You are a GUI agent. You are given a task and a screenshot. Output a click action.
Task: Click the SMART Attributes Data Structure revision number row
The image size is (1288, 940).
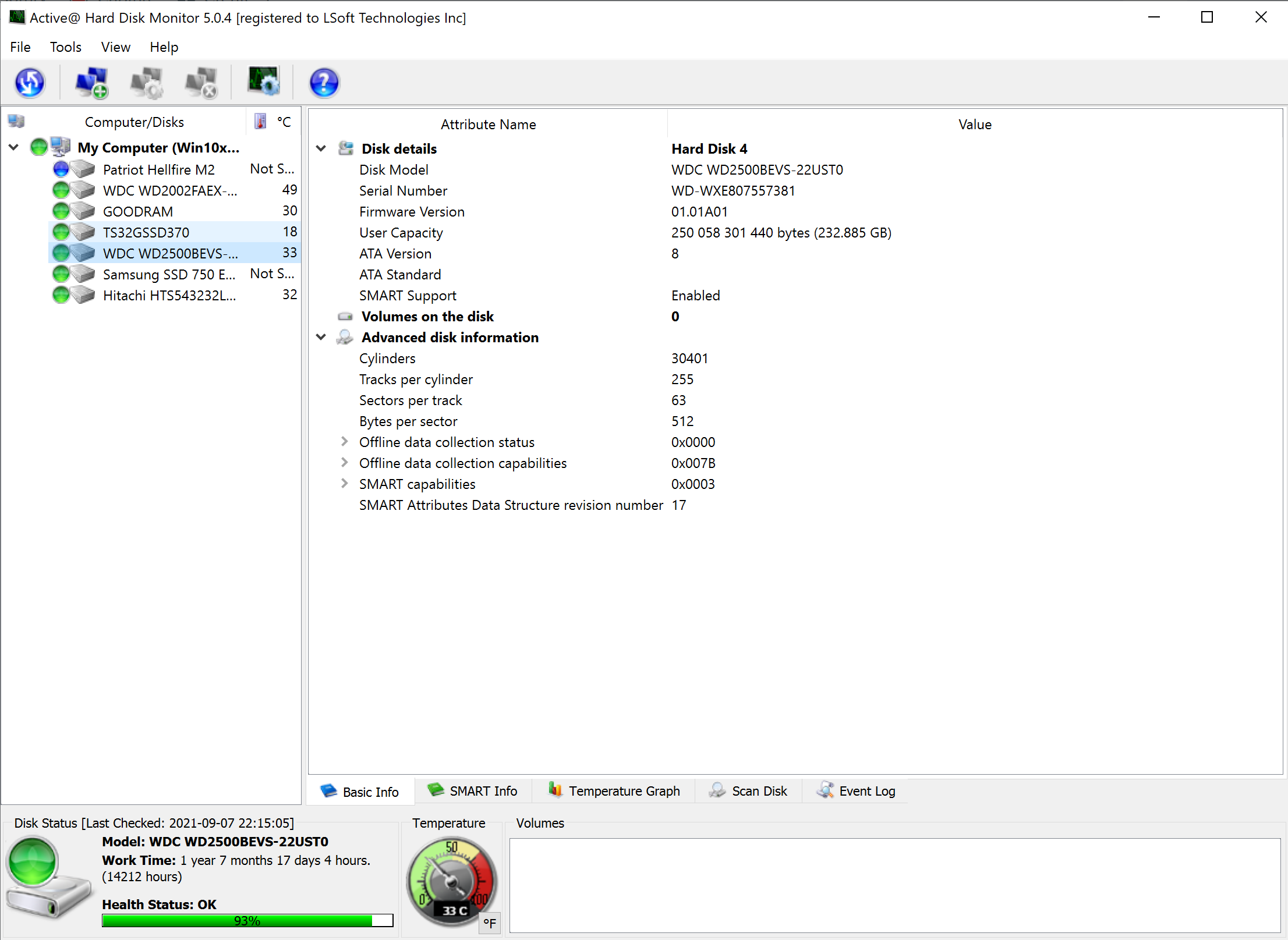[x=795, y=505]
